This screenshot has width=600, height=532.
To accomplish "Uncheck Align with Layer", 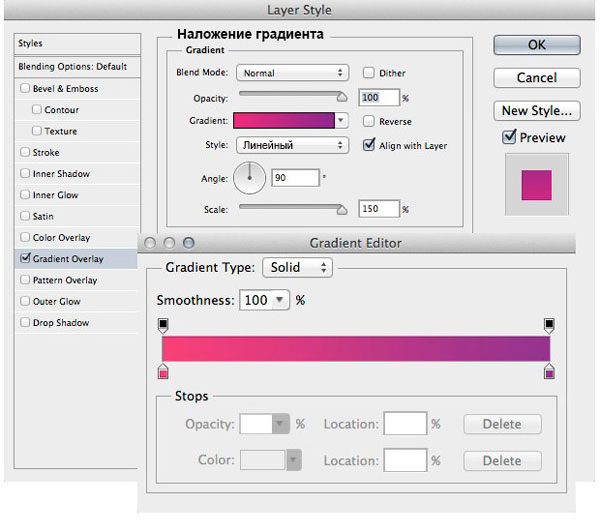I will click(x=369, y=145).
